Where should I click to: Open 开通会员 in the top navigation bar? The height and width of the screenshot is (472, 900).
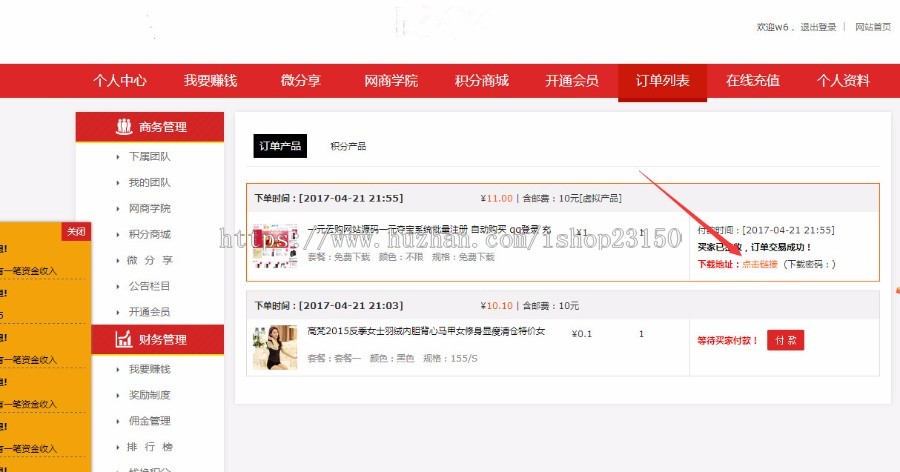tap(572, 80)
